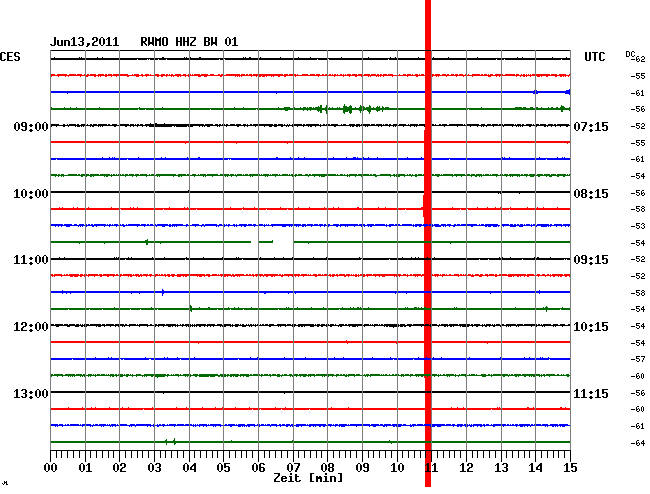Click the 15 minute axis tick label
The image size is (650, 494).
570,468
